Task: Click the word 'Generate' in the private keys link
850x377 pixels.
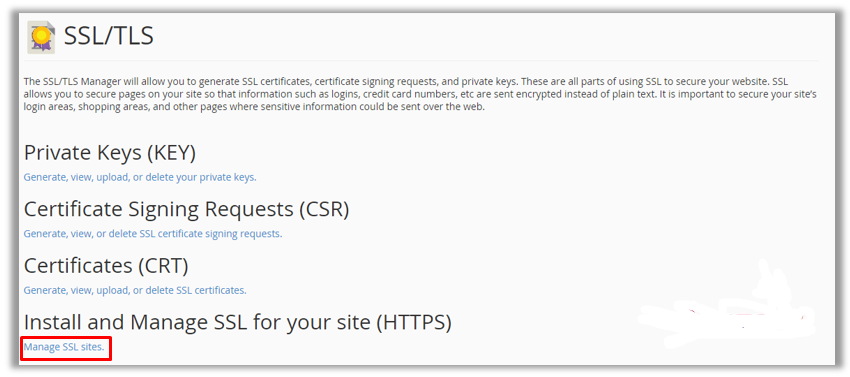Action: [x=44, y=177]
